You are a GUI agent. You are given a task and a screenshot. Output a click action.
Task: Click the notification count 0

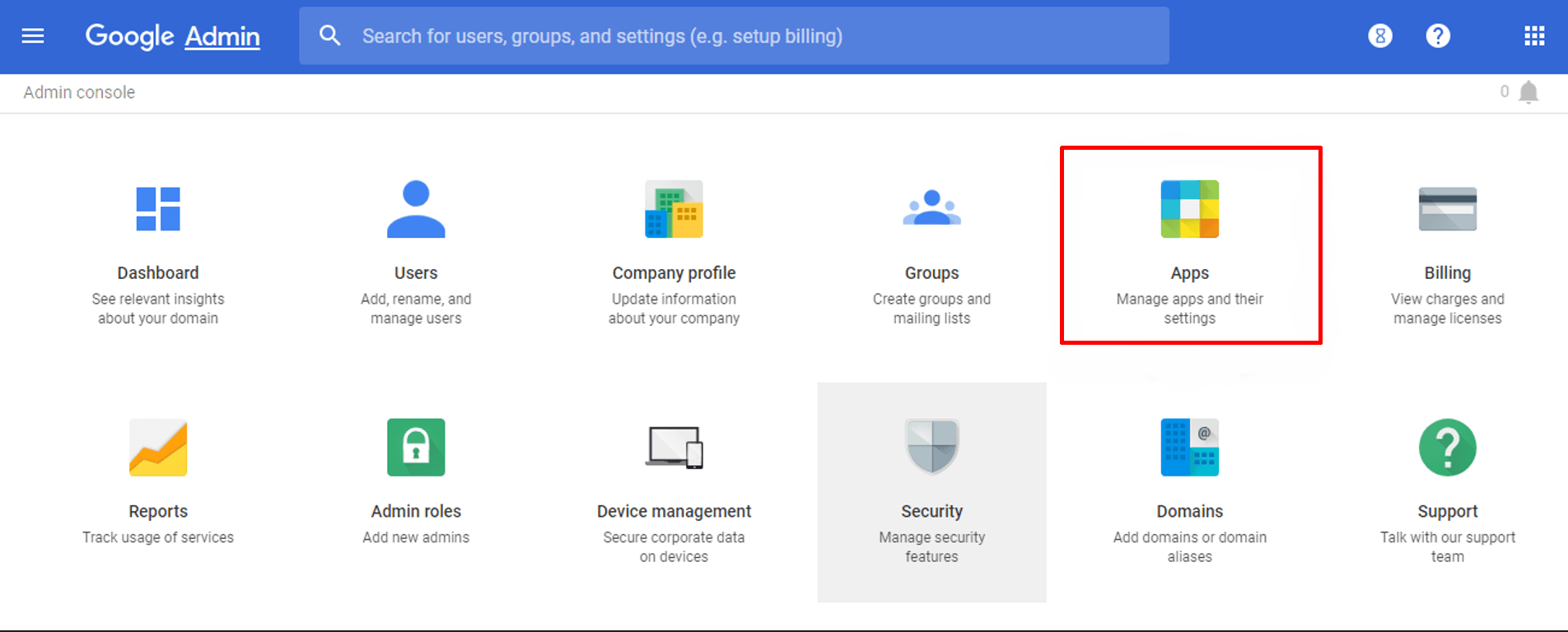tap(1505, 91)
